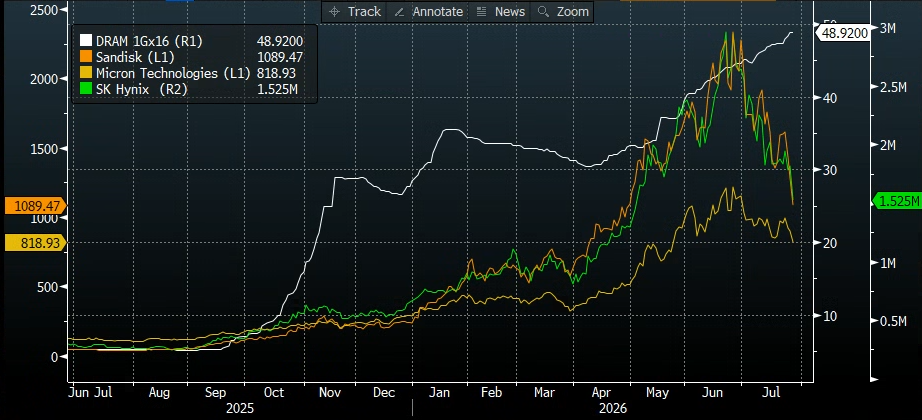Click the Track label text
This screenshot has width=922, height=420.
[364, 12]
